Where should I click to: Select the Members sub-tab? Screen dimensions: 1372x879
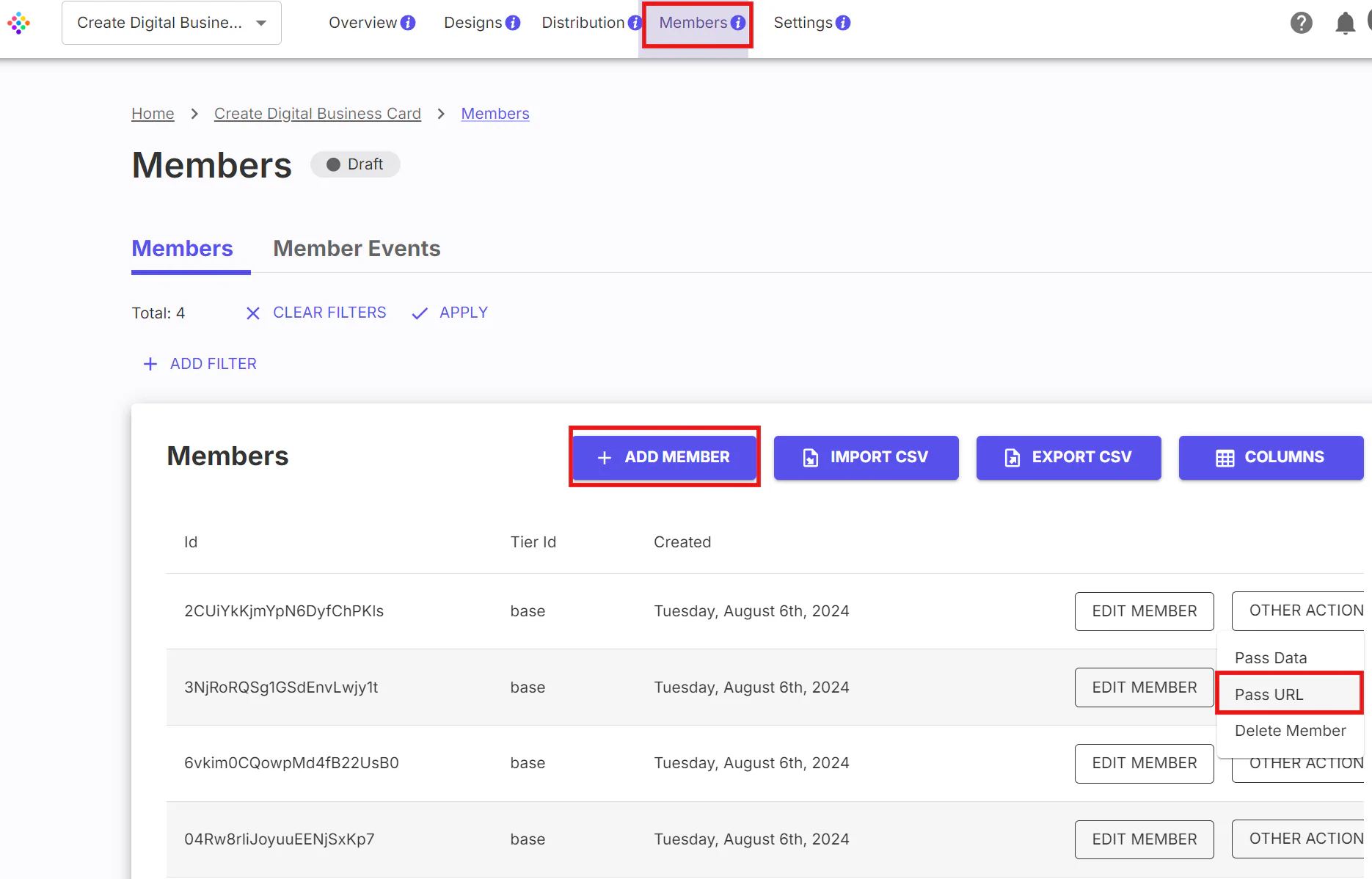(x=182, y=249)
